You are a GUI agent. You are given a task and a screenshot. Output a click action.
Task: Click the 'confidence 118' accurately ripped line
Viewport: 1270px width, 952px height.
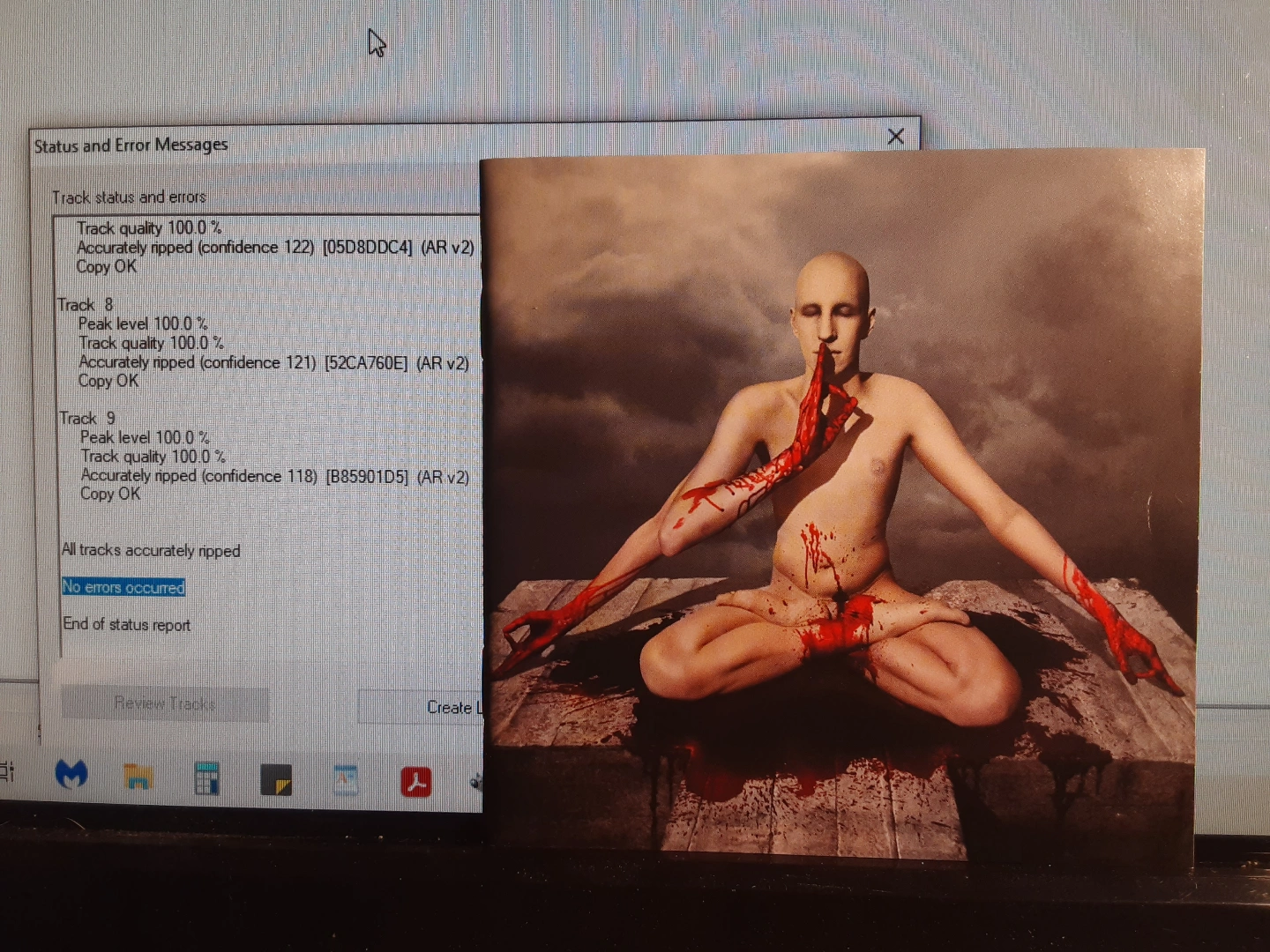point(274,476)
